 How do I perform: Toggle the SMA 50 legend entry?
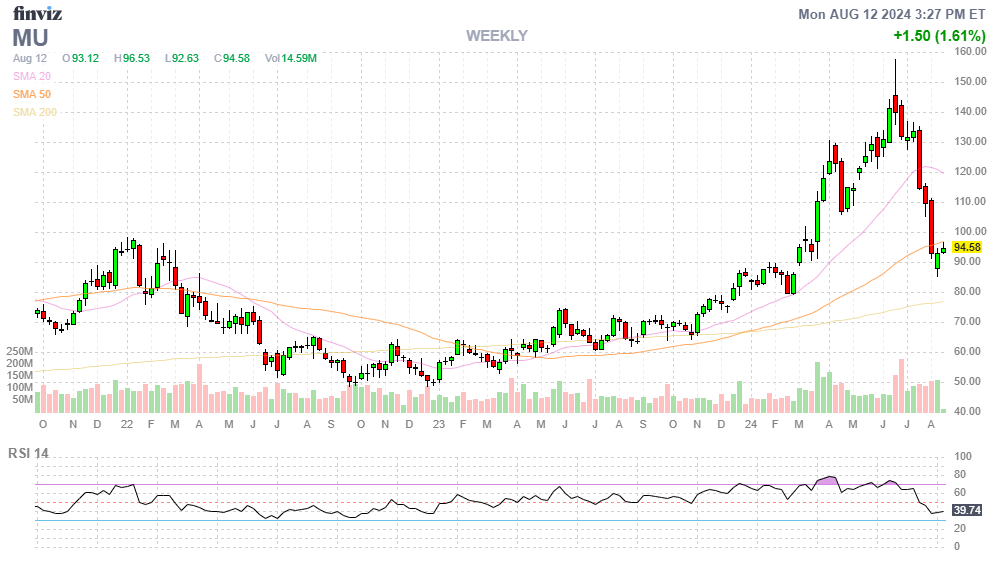coord(31,94)
